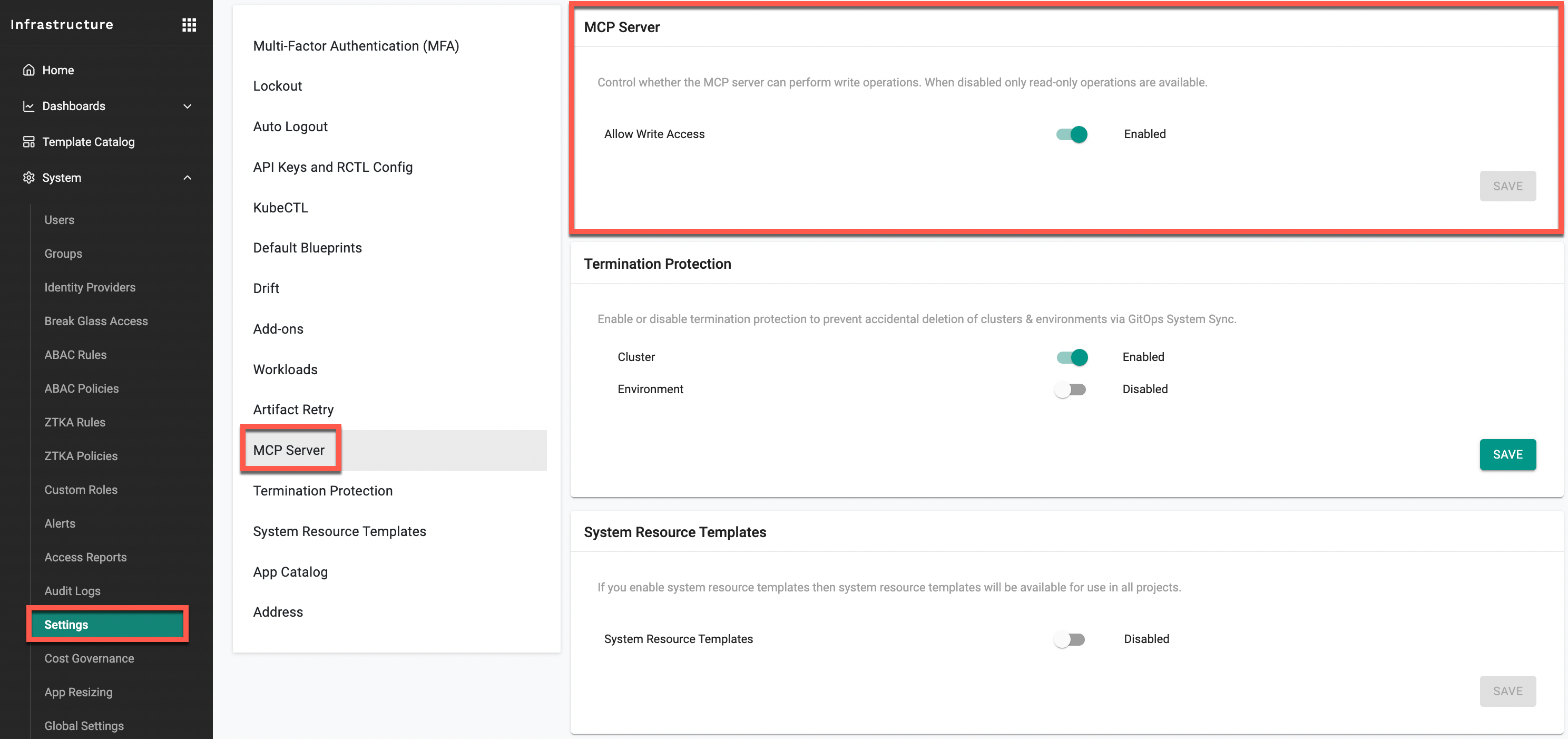
Task: Collapse the System menu chevron
Action: [x=188, y=178]
